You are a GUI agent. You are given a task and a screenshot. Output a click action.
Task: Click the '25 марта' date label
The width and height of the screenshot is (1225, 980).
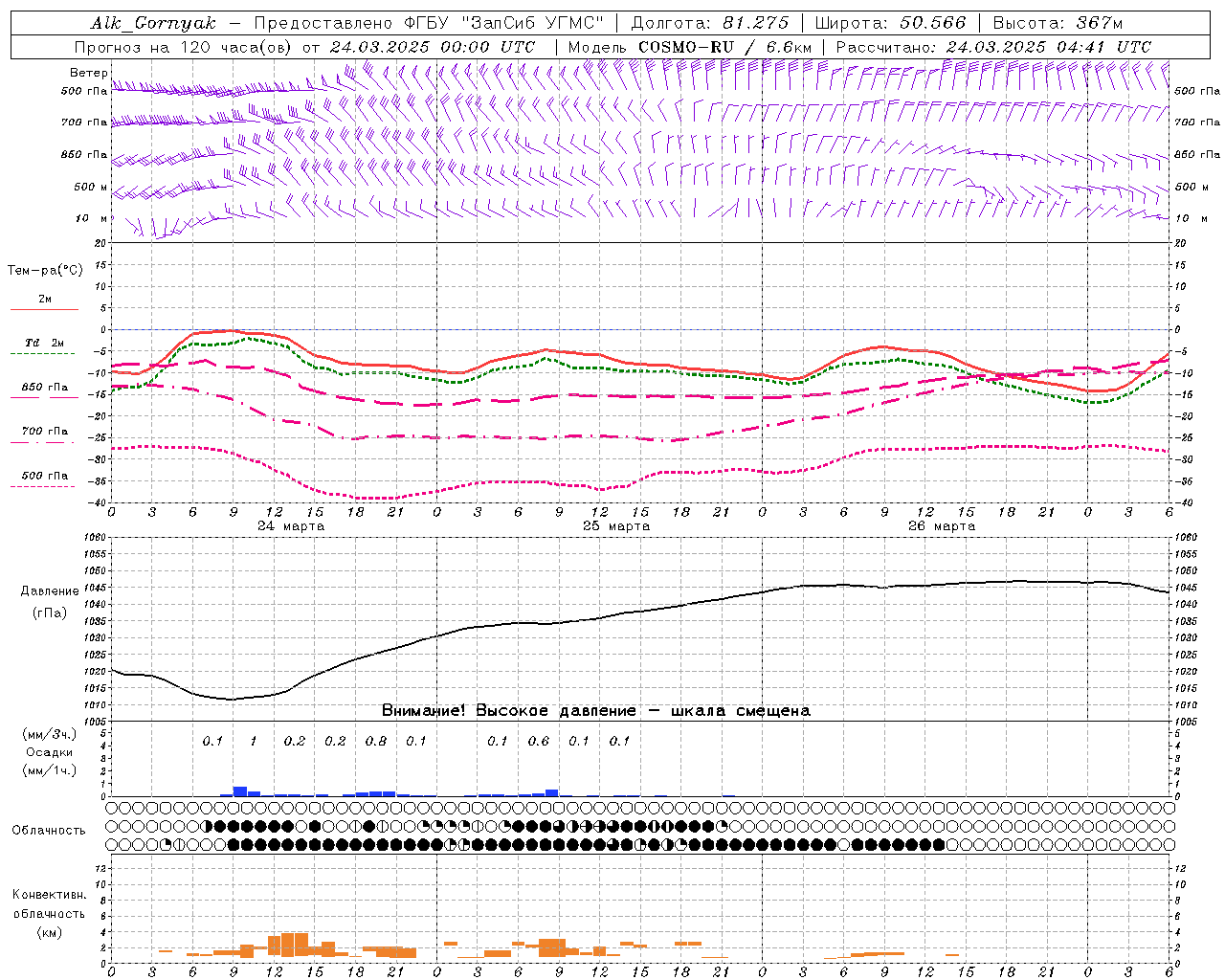pos(616,526)
